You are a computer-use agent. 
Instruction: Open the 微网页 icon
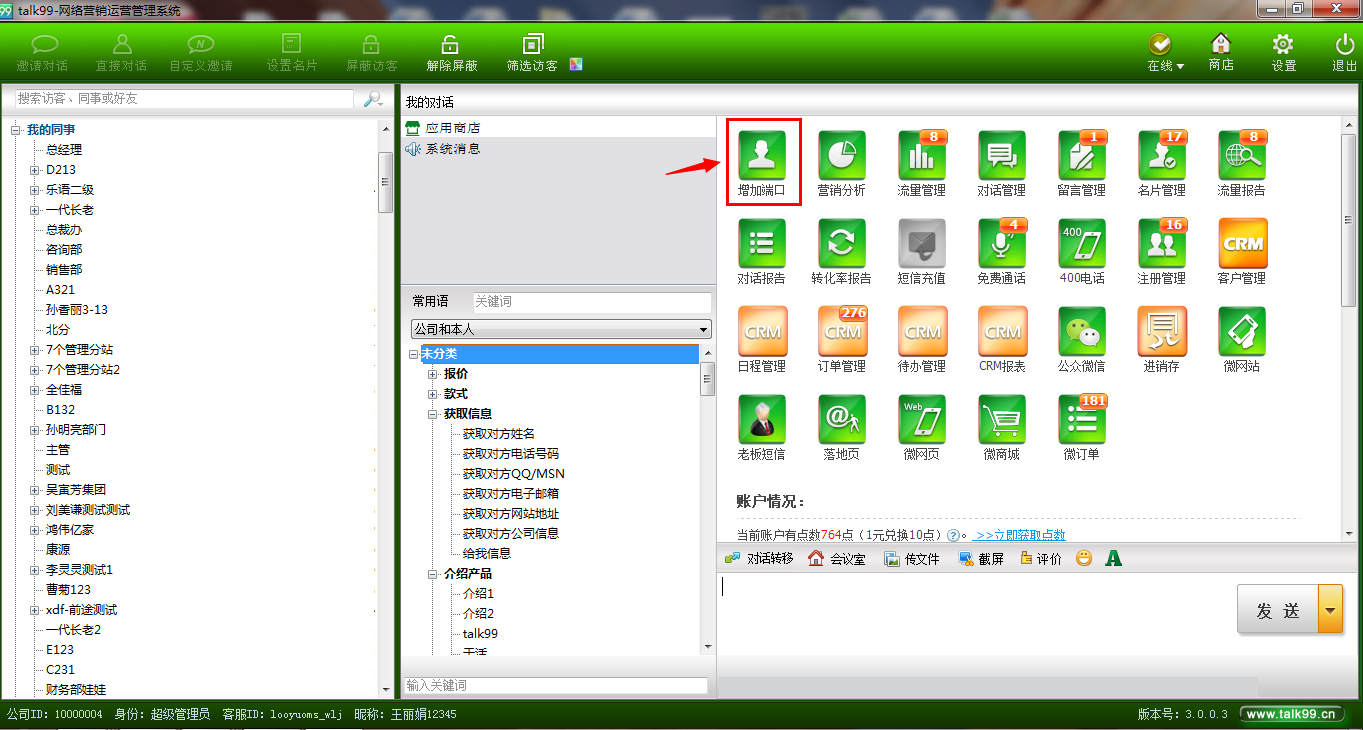(x=922, y=420)
